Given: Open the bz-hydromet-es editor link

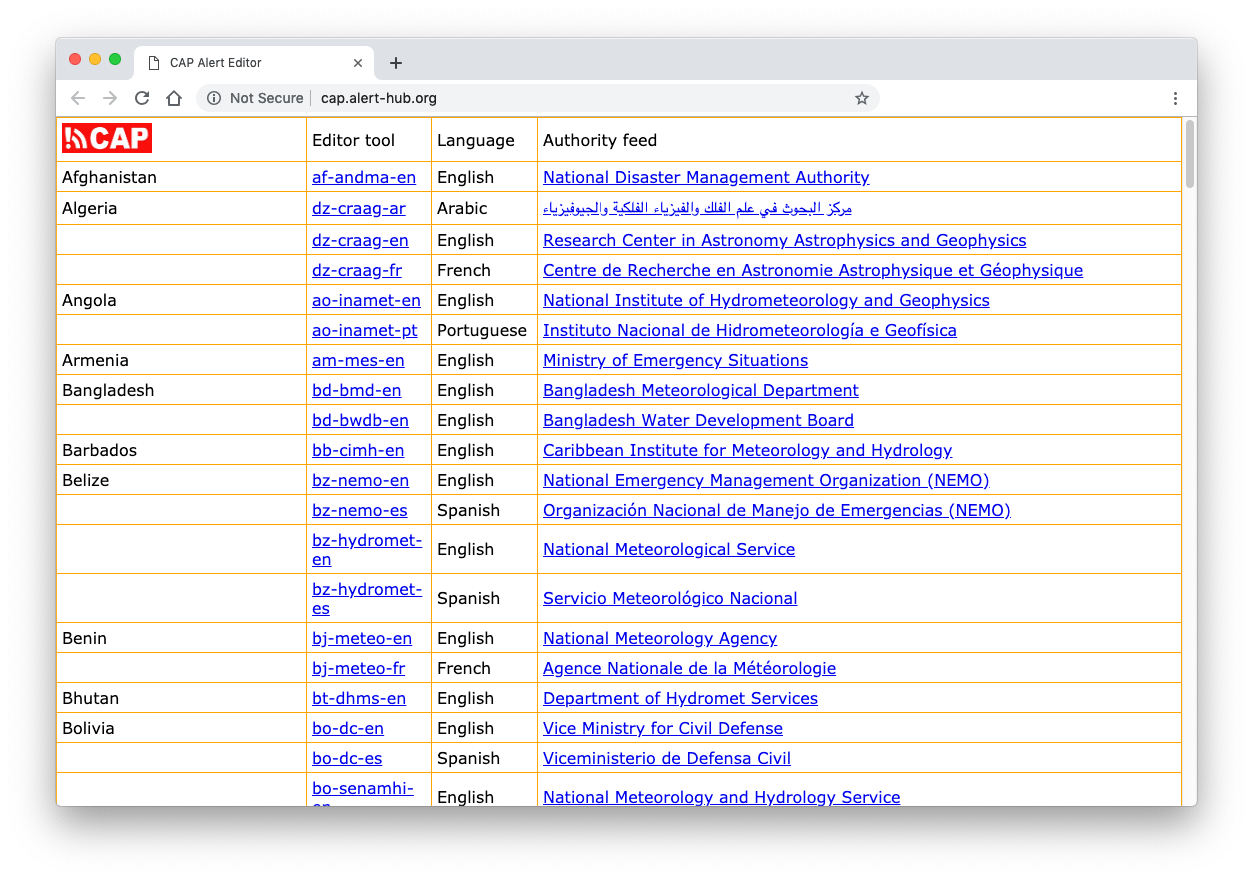Looking at the screenshot, I should pyautogui.click(x=367, y=598).
